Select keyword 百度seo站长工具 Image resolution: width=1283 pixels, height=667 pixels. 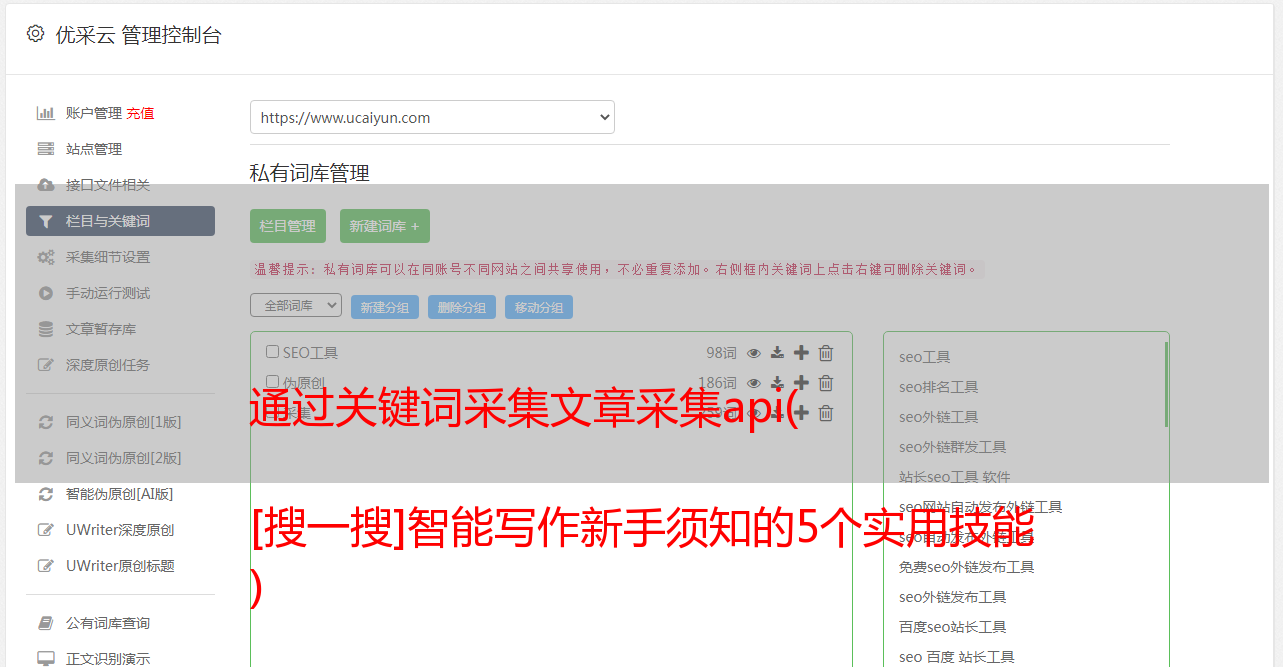click(x=953, y=627)
